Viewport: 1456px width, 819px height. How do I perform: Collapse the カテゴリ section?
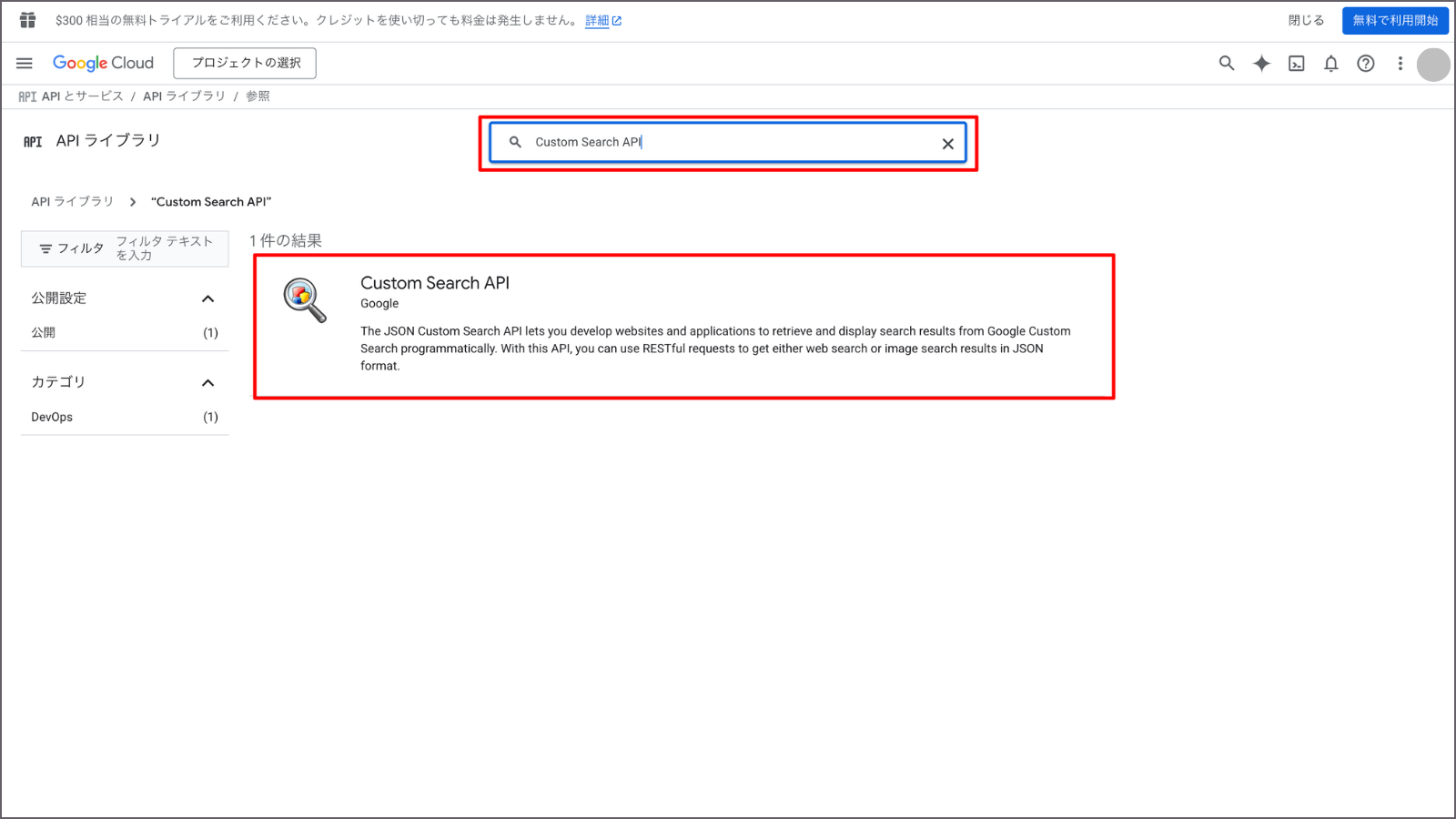[207, 383]
